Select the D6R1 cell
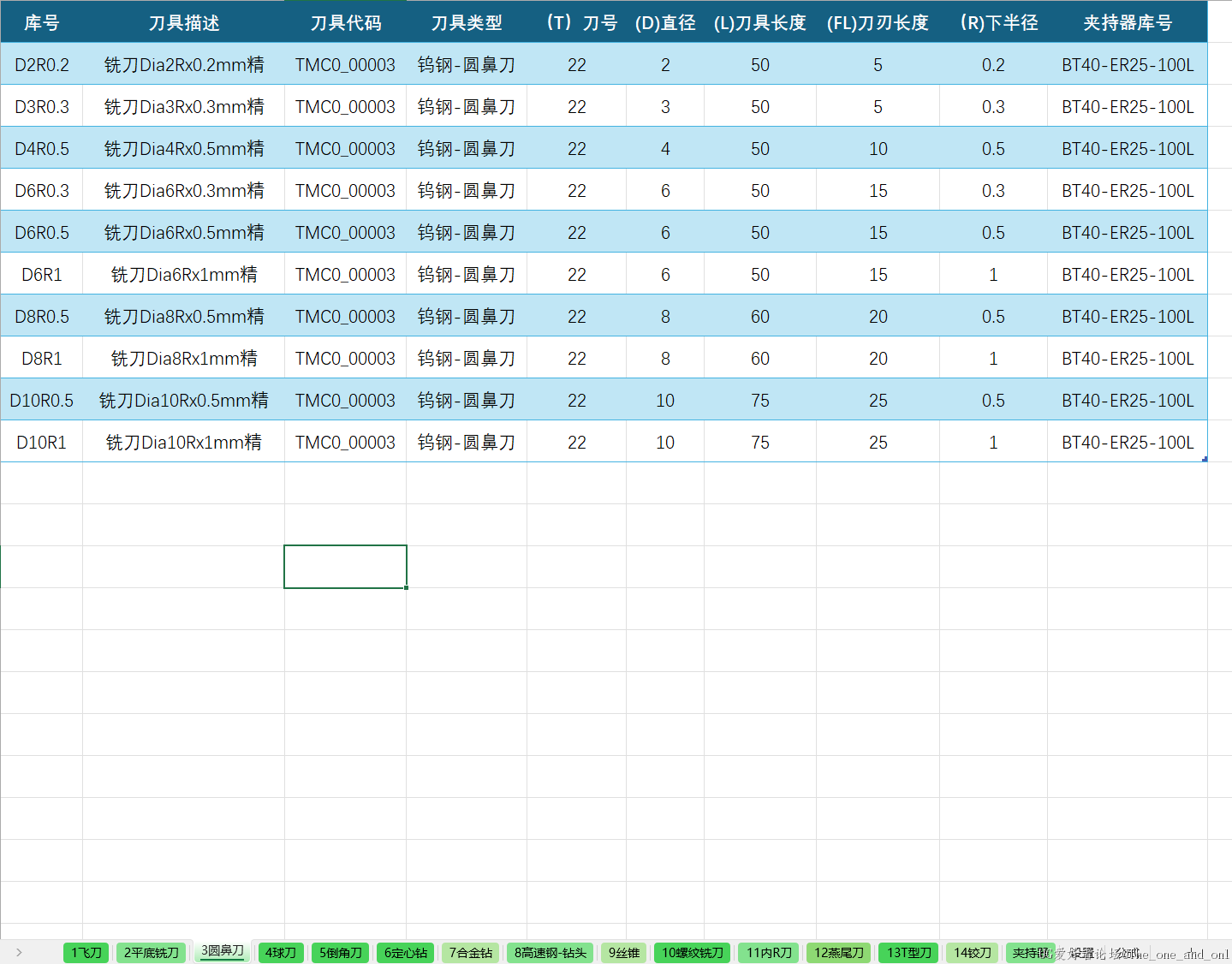This screenshot has height=964, width=1232. click(42, 274)
